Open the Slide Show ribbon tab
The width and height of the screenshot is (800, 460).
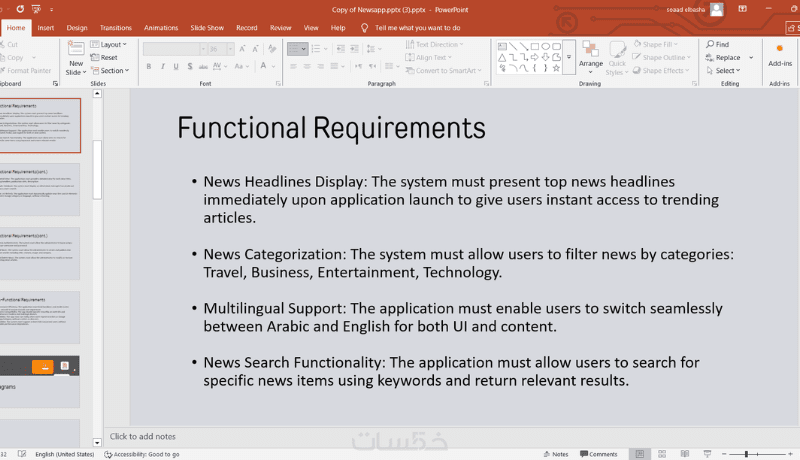point(207,28)
